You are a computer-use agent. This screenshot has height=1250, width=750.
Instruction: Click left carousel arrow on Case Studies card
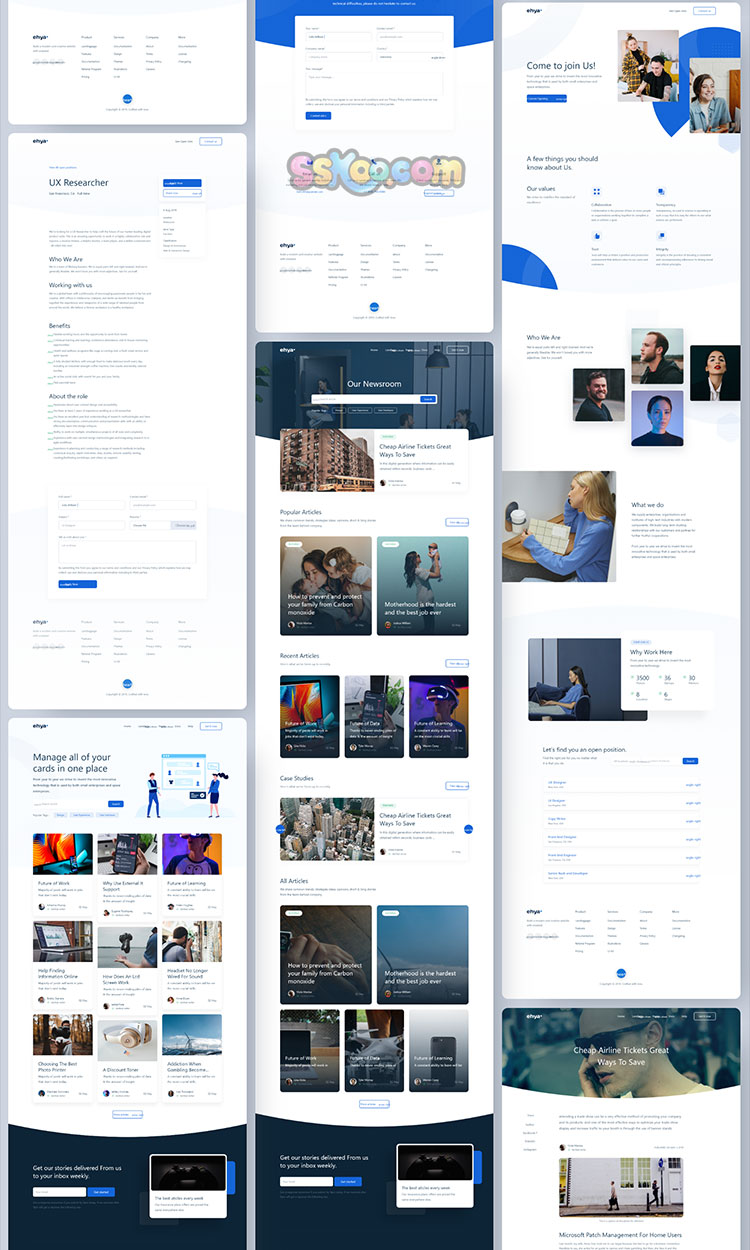coord(279,828)
